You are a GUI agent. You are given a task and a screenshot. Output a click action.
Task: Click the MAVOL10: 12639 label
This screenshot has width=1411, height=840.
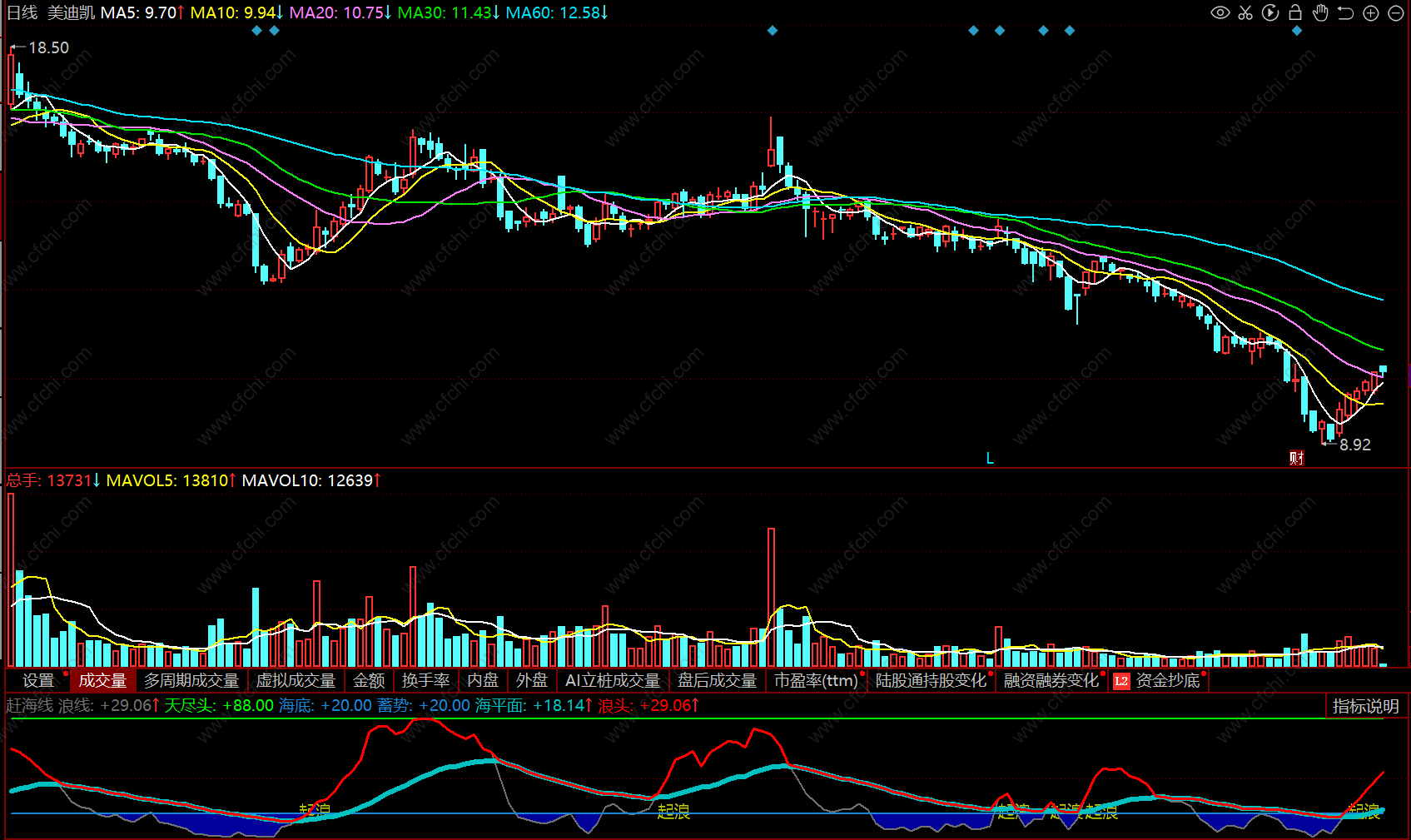(x=312, y=480)
